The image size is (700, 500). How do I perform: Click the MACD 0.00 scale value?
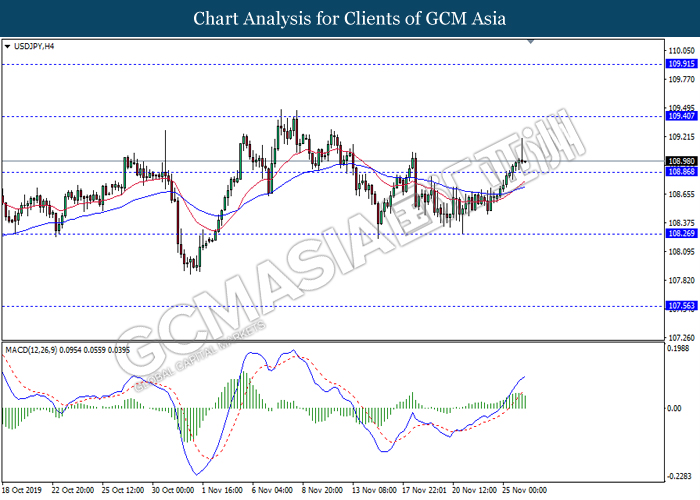[674, 408]
